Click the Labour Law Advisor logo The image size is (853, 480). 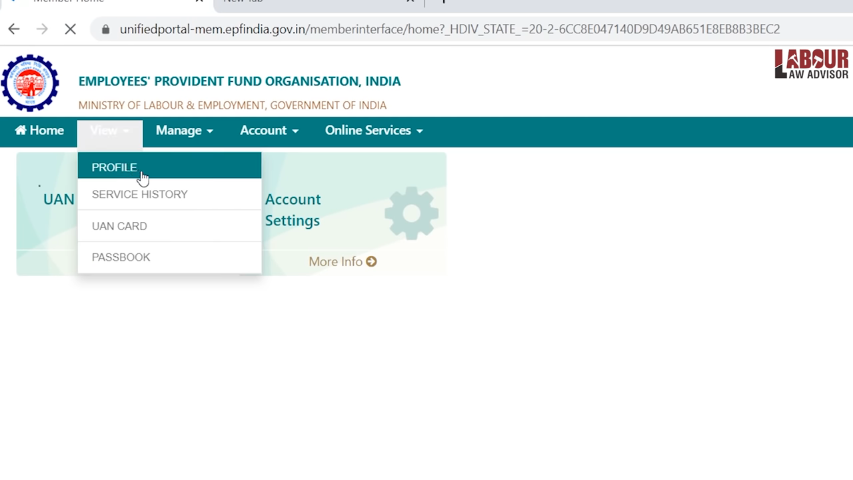pos(812,64)
